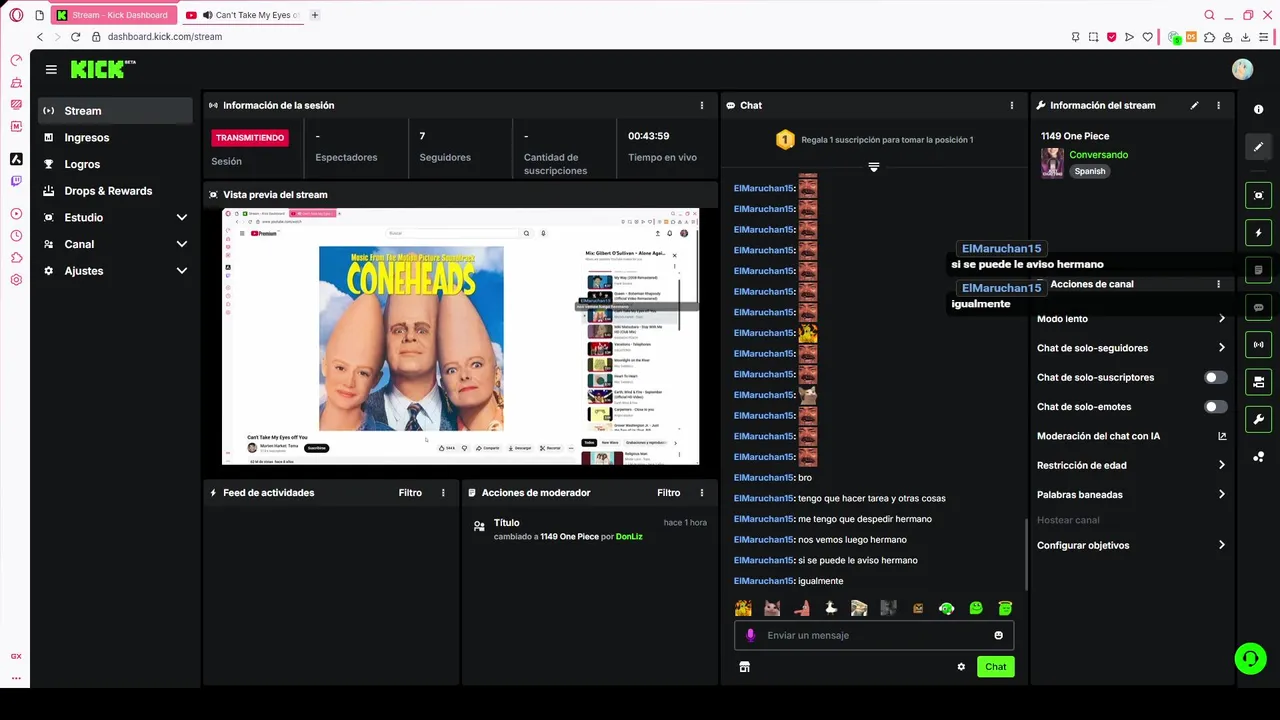Click Regala 1 suscripción banner
Image resolution: width=1280 pixels, height=720 pixels.
[873, 140]
